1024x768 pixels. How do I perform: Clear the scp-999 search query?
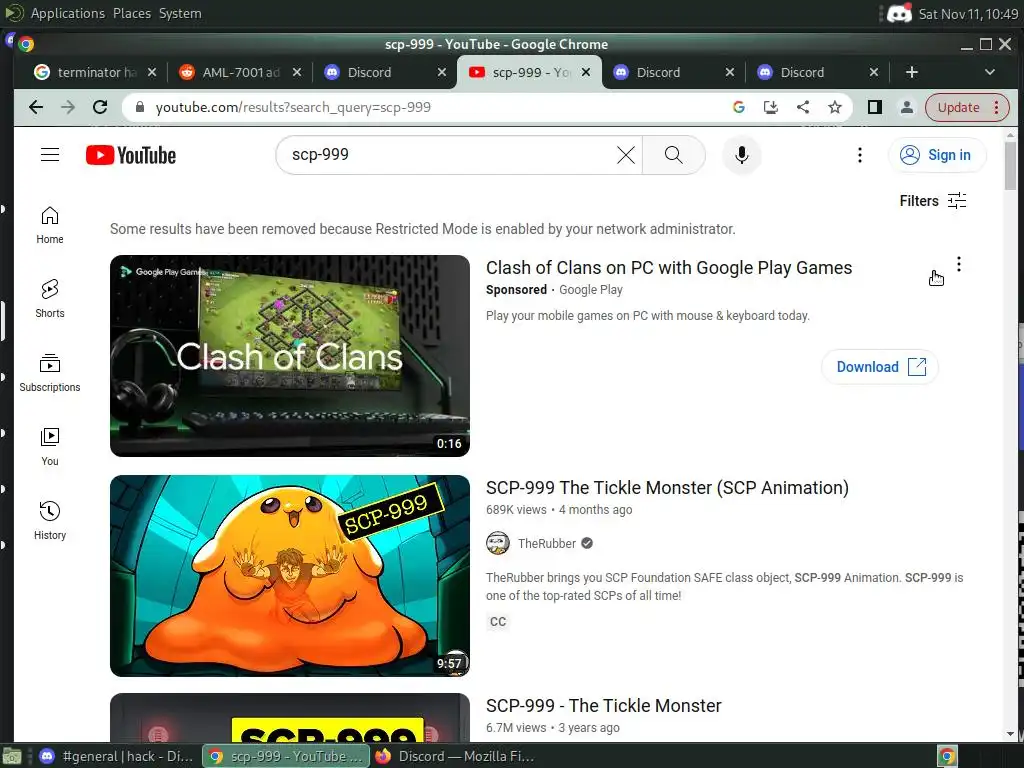(626, 155)
